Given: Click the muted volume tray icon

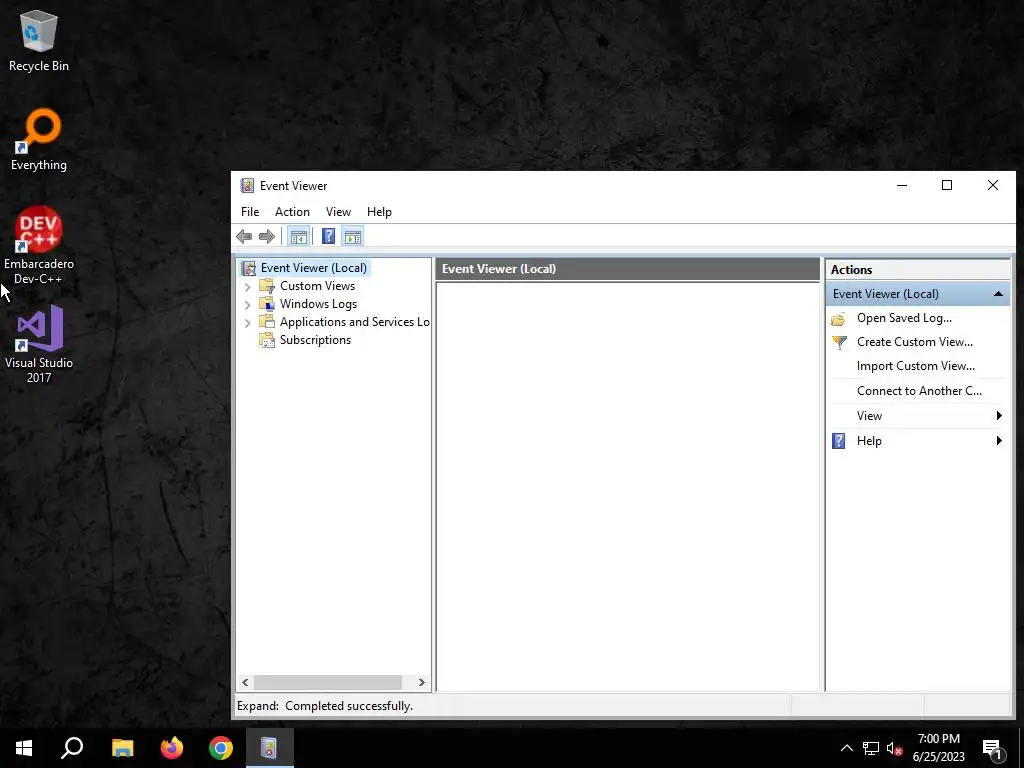Looking at the screenshot, I should coord(895,748).
